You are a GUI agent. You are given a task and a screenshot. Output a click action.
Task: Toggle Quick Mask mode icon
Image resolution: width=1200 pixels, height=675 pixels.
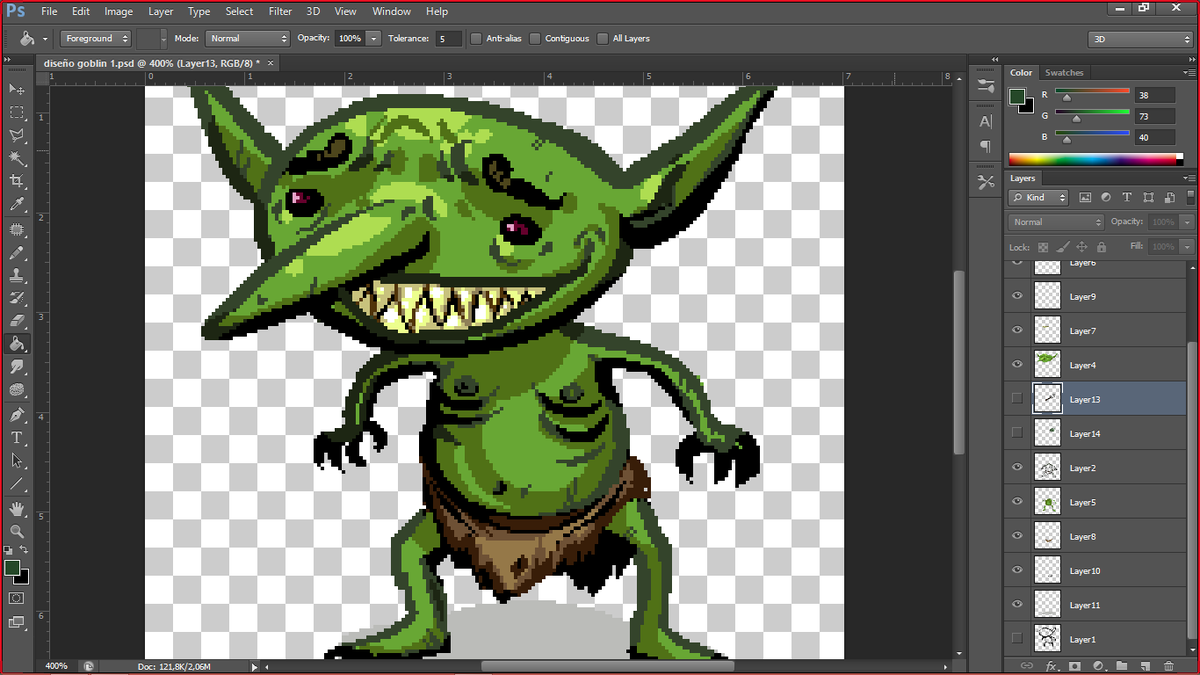pos(17,598)
